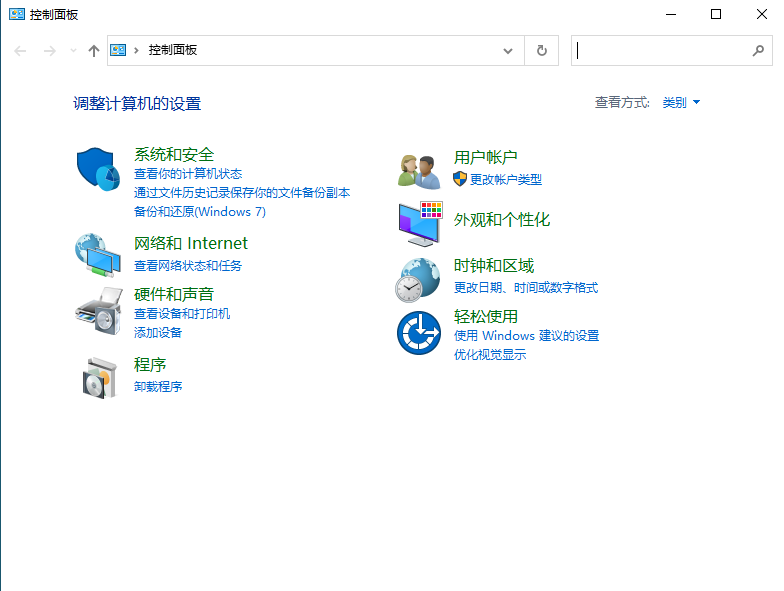Open 备份和还原(Windows 7) link
The width and height of the screenshot is (784, 591).
click(x=200, y=212)
